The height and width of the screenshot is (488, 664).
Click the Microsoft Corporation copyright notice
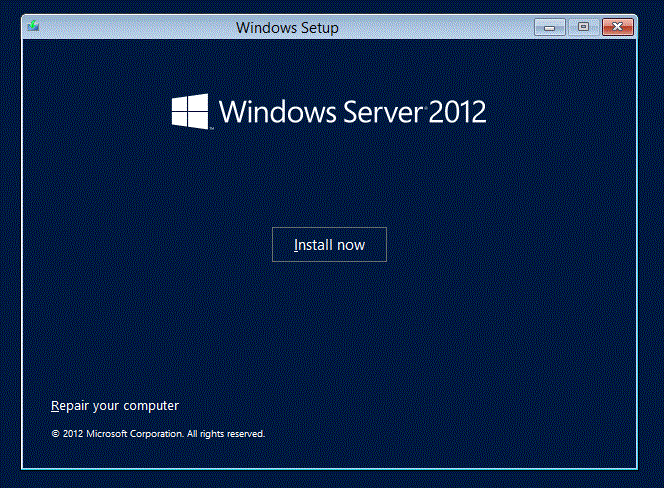pyautogui.click(x=158, y=434)
